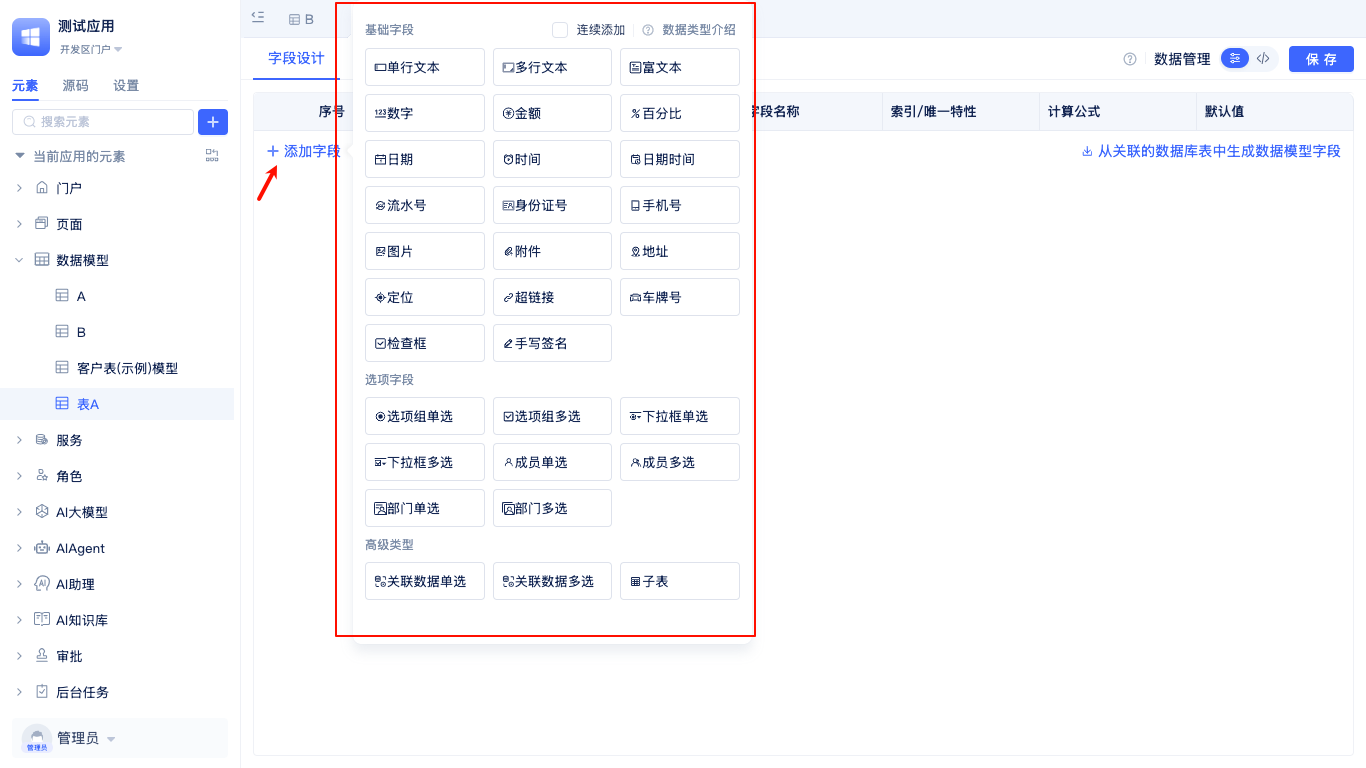The height and width of the screenshot is (768, 1366).
Task: Select the 手机号 field type
Action: point(680,205)
